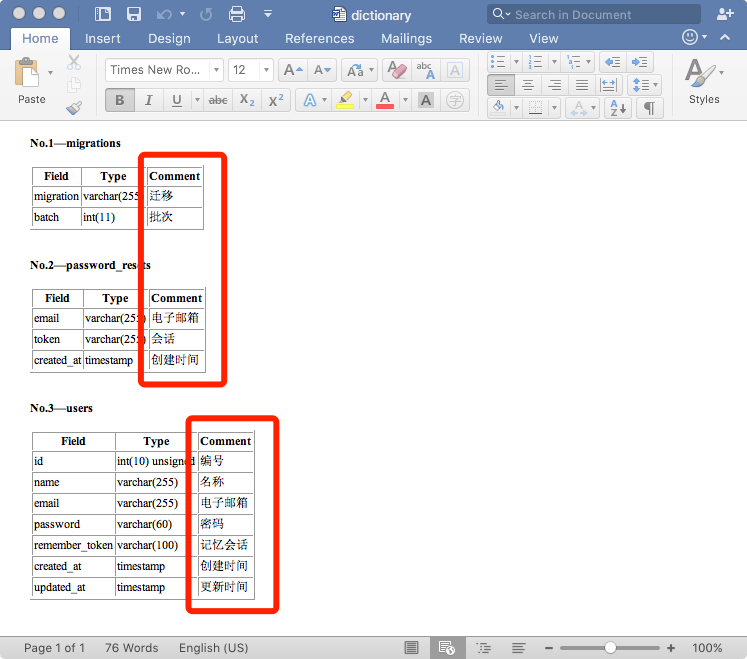Click the Save icon in title bar
Screen dimensions: 747x659
[133, 14]
